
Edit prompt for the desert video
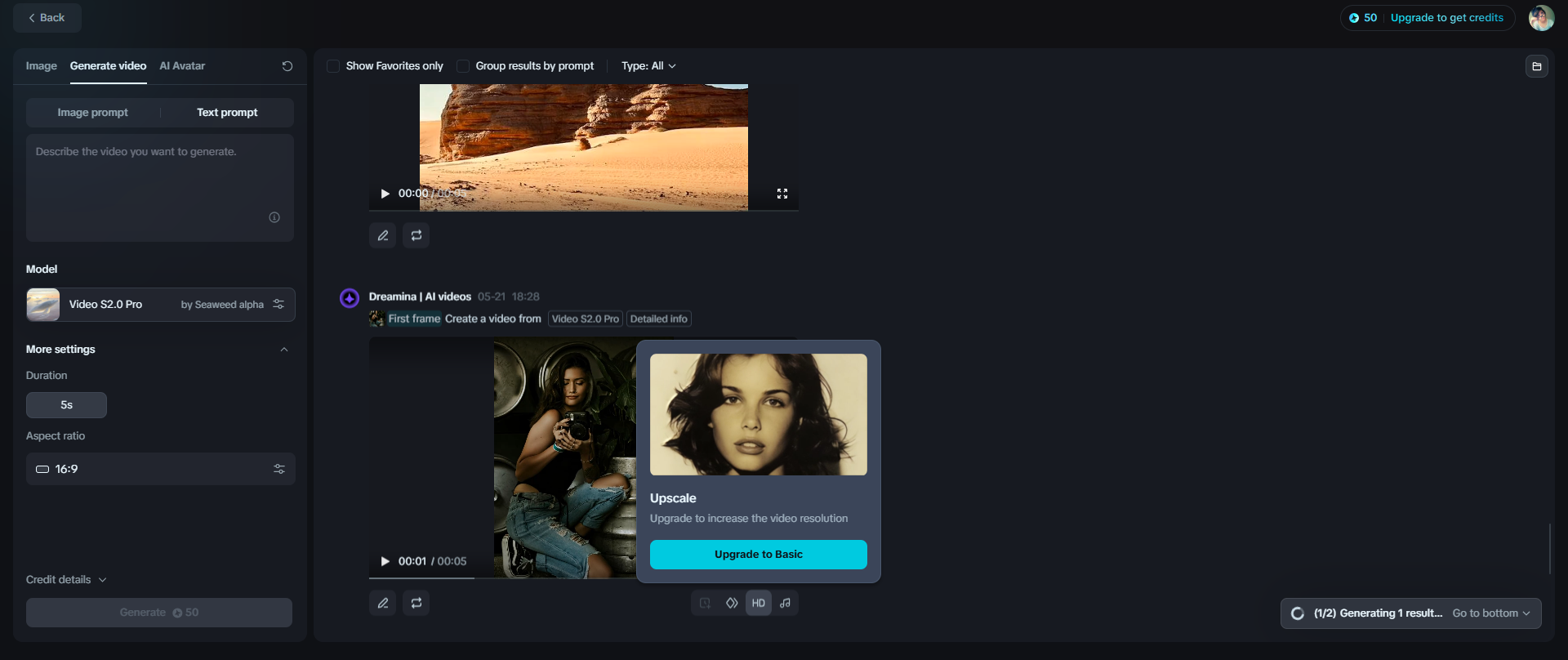coord(383,235)
